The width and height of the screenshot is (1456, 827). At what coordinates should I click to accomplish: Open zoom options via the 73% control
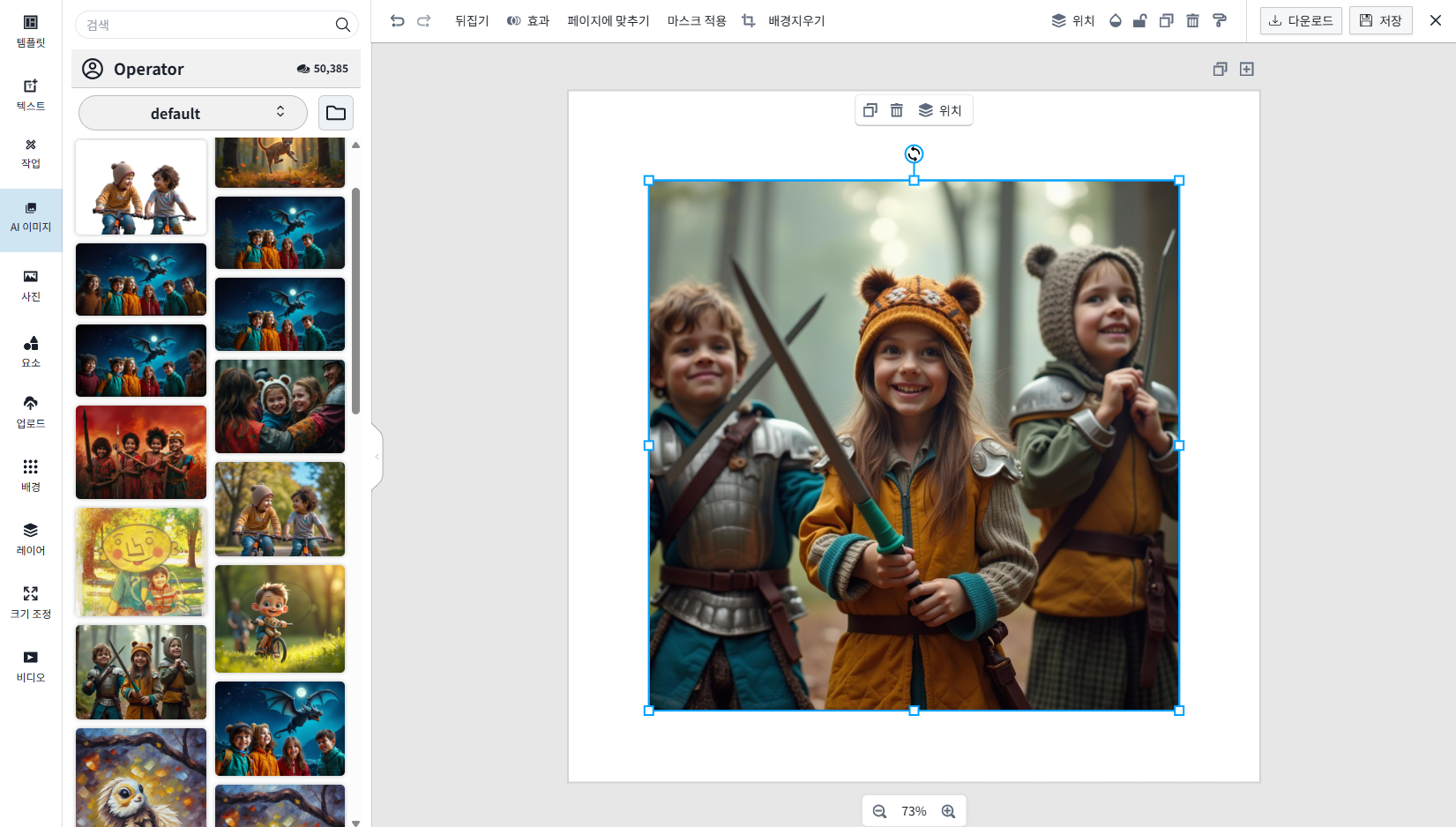(x=914, y=810)
